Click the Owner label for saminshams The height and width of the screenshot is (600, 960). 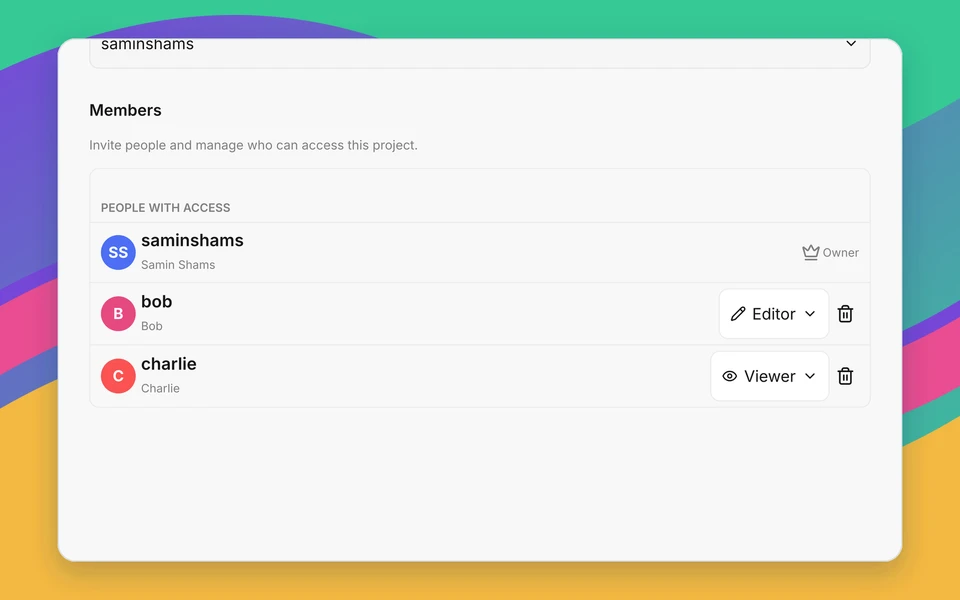point(841,252)
